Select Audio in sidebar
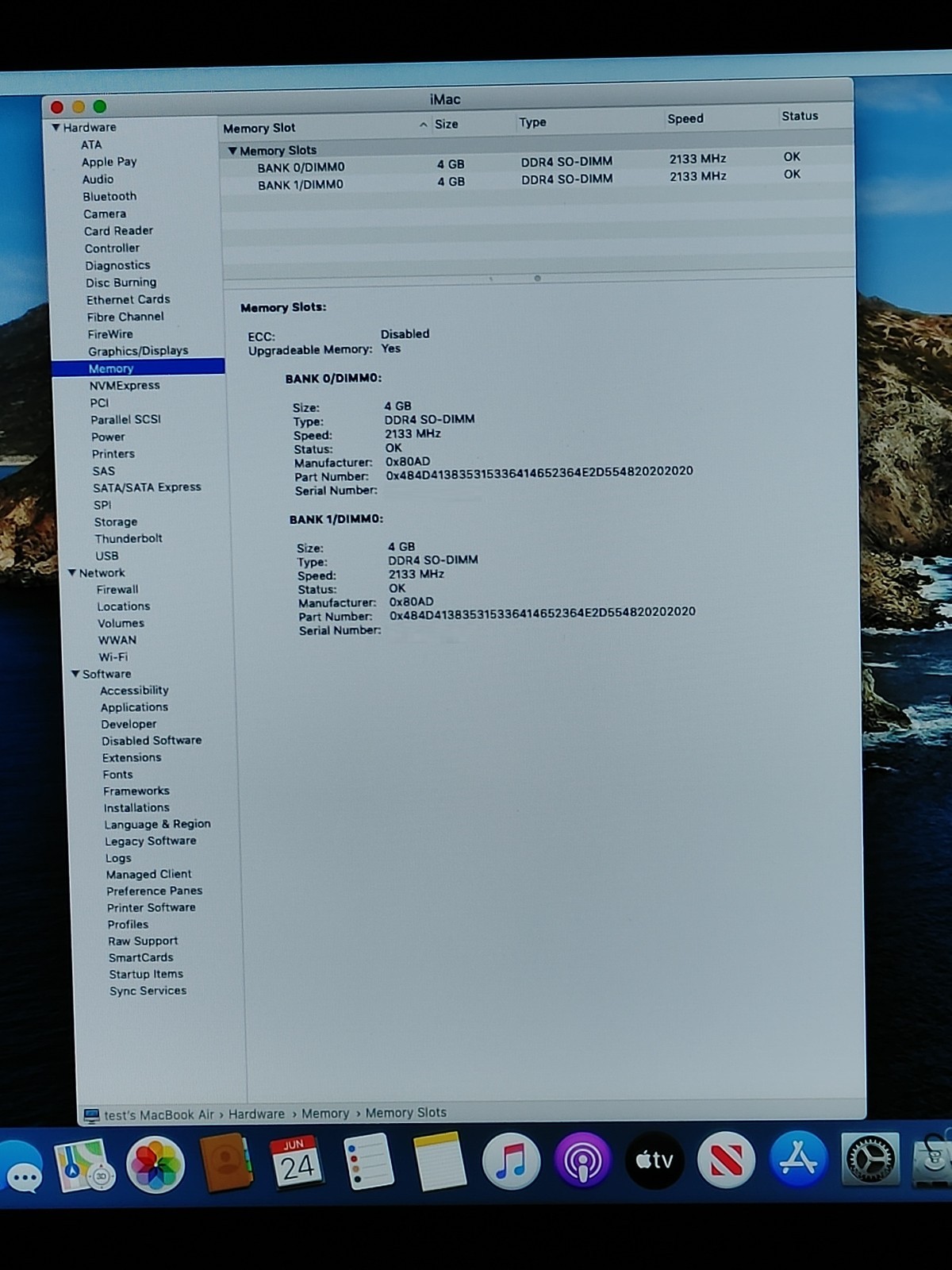 coord(98,179)
